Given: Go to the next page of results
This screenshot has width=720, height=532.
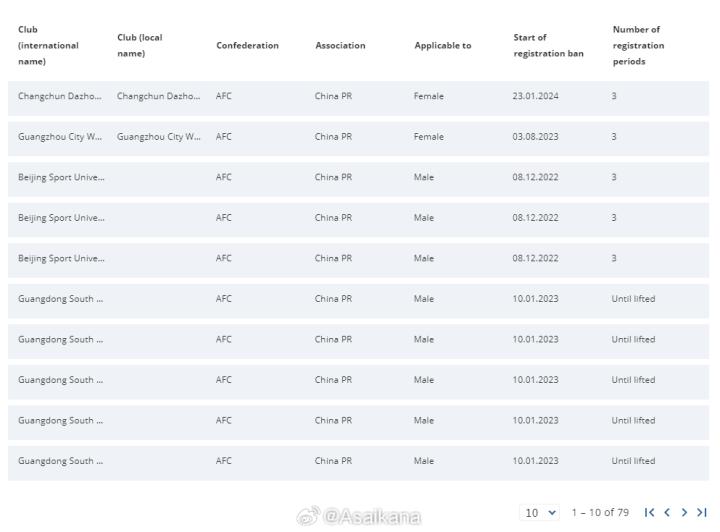Looking at the screenshot, I should point(684,513).
